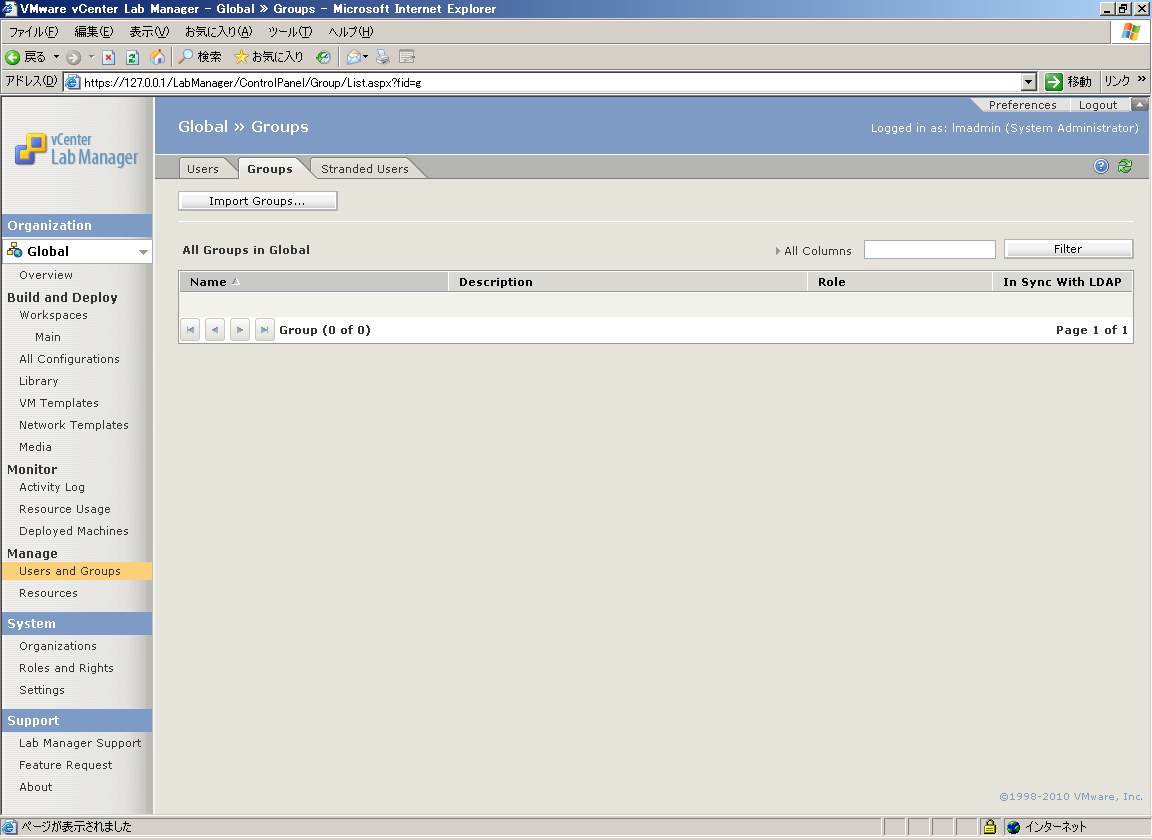Open the Main workspace link
Screen dimensions: 1152x840
48,337
